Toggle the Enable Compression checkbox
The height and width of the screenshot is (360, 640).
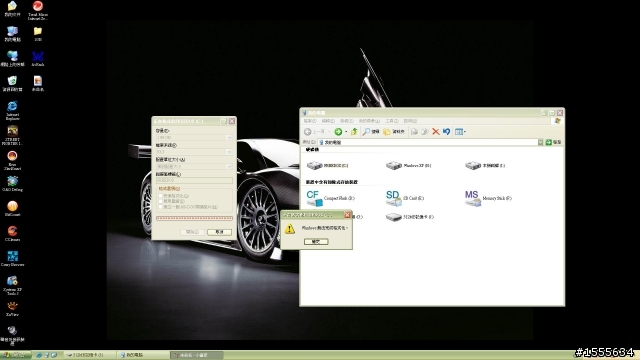[160, 201]
